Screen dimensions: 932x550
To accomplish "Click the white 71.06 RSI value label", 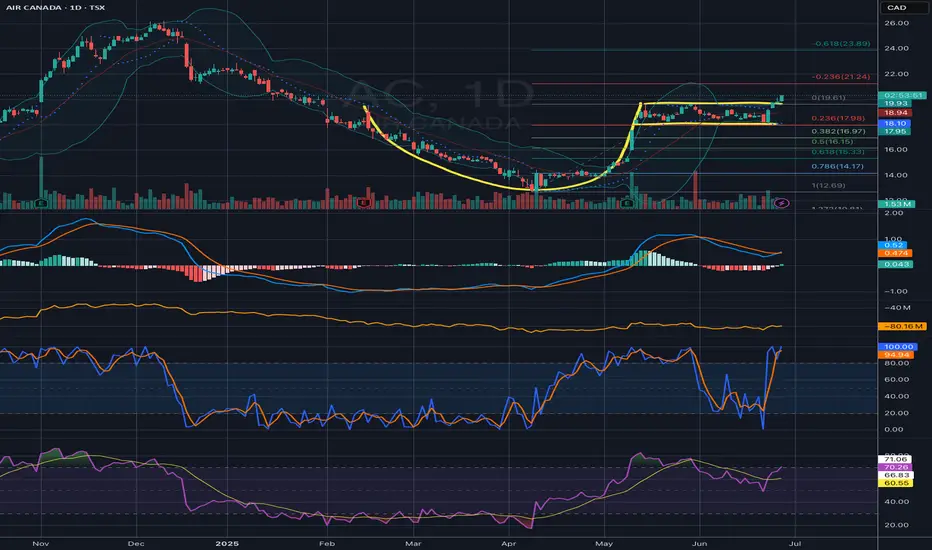I will (x=895, y=460).
